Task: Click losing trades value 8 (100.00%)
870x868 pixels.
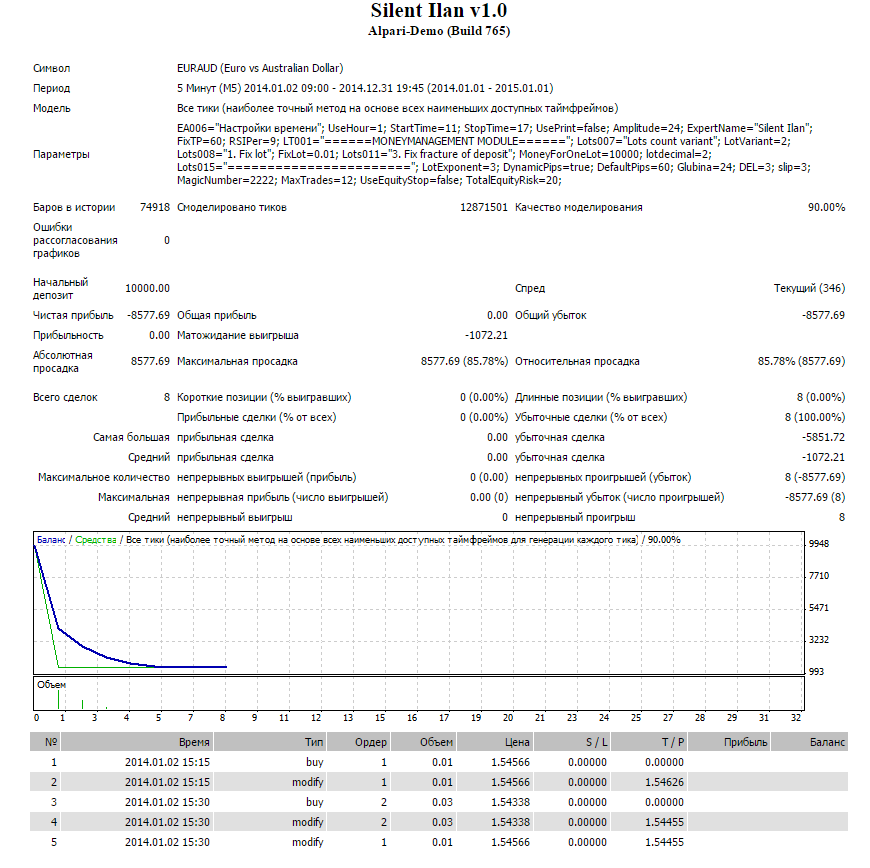Action: coord(815,417)
